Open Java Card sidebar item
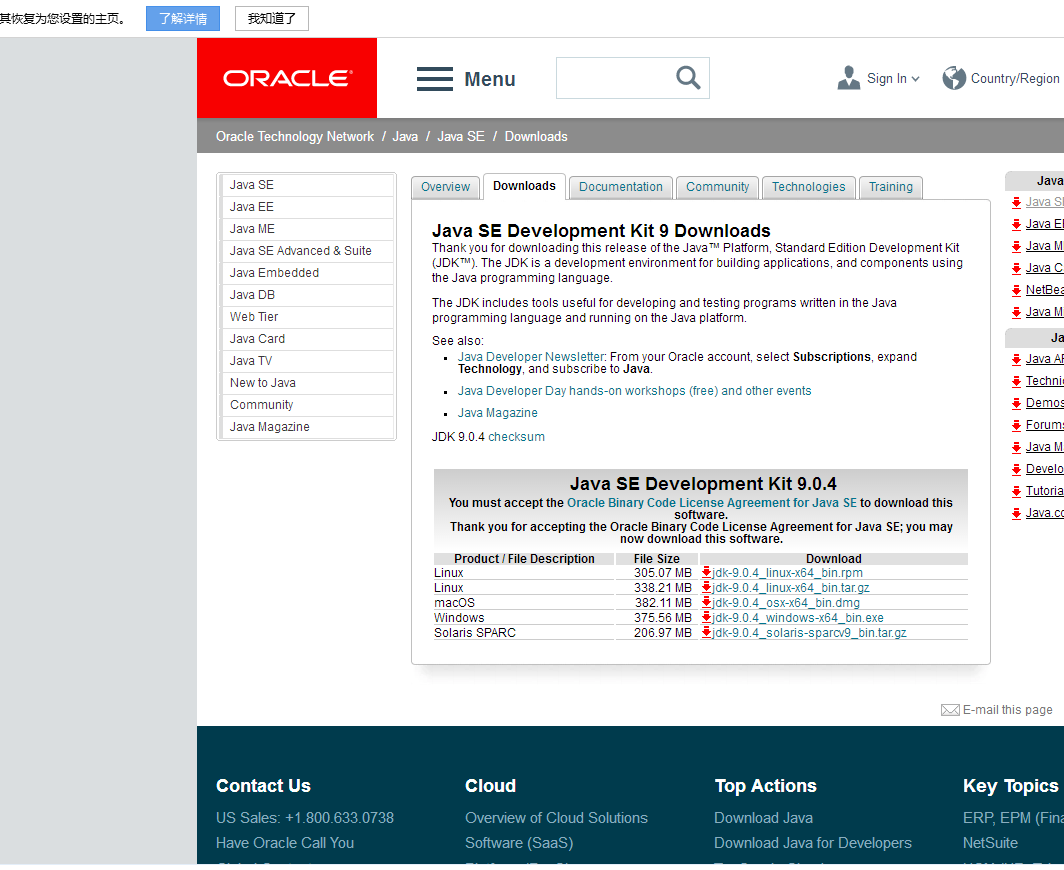This screenshot has width=1064, height=870. (307, 339)
